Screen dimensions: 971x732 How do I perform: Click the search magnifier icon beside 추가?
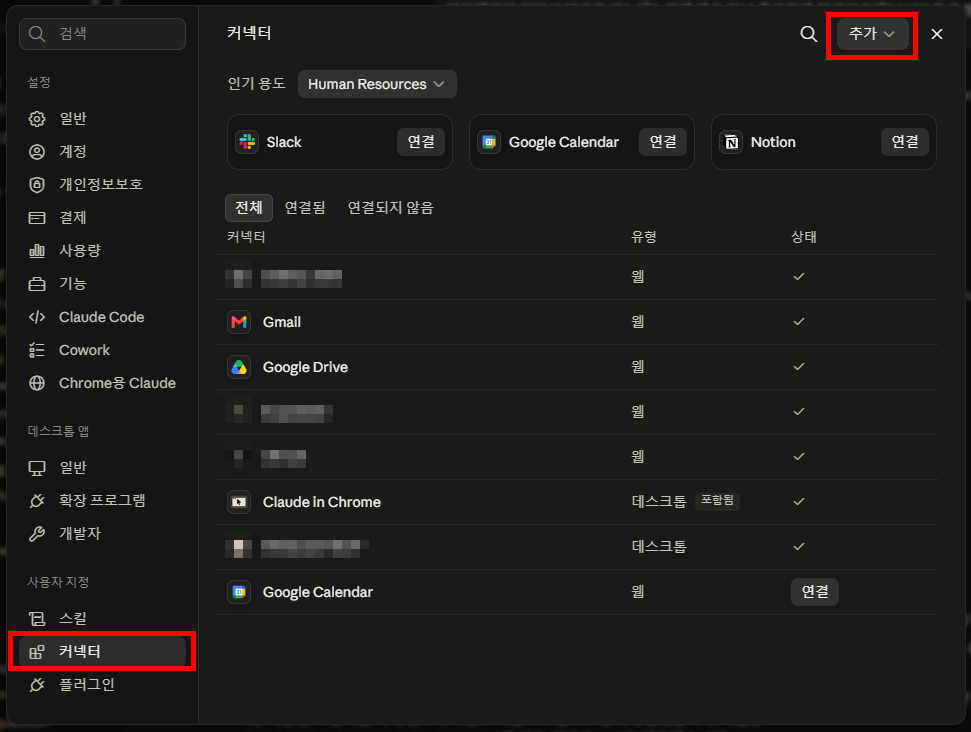pyautogui.click(x=808, y=34)
